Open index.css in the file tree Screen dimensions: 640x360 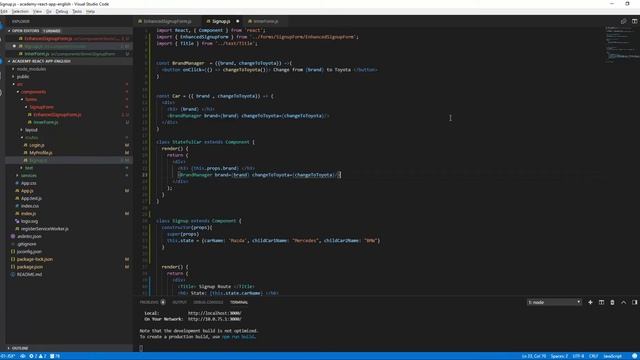click(x=30, y=206)
